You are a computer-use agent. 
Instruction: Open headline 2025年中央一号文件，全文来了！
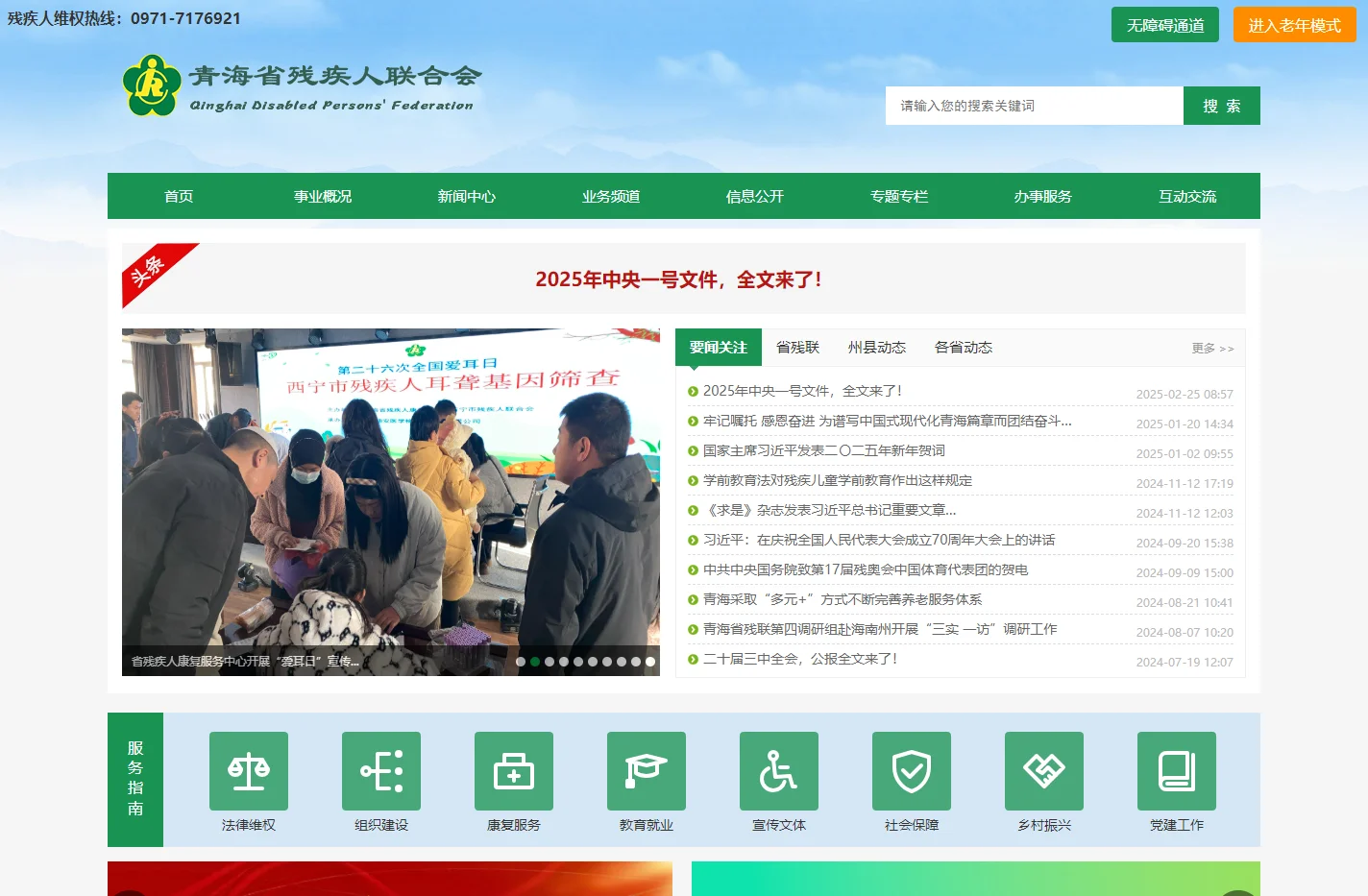coord(678,279)
